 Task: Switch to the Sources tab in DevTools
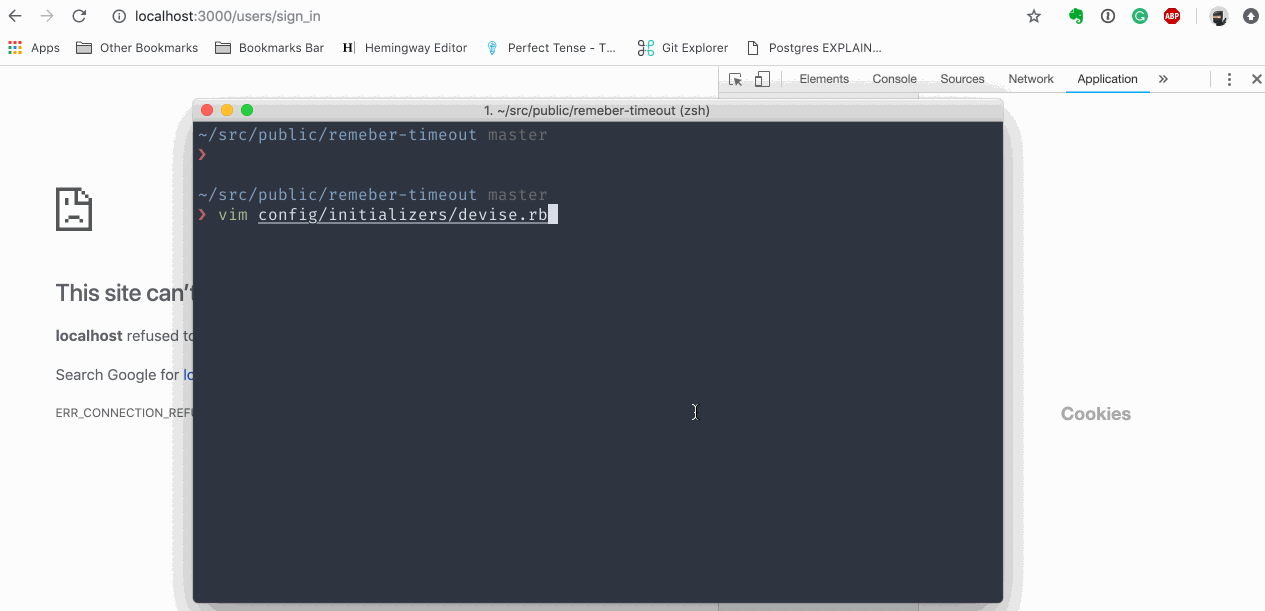coord(962,79)
